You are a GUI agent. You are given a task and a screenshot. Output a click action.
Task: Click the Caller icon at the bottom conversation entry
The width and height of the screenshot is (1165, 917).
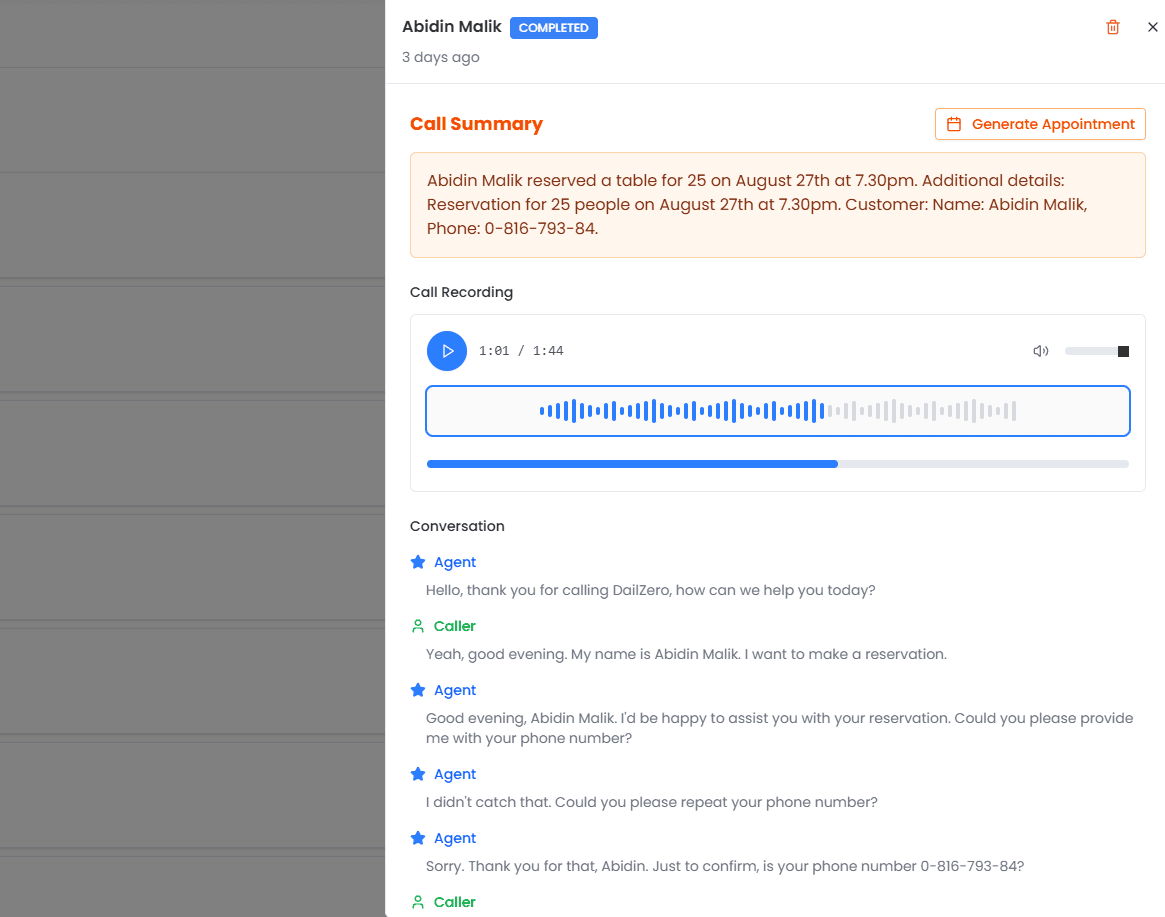coord(419,901)
